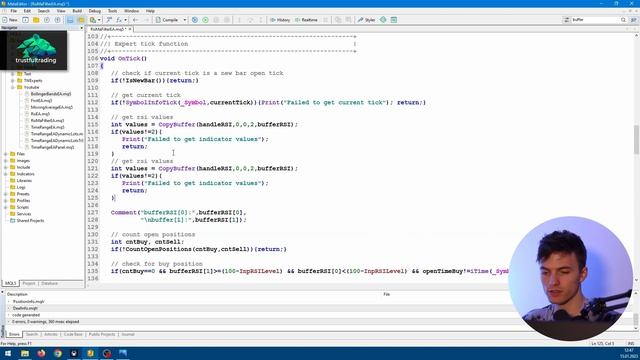Select MovingAverageEA.mq5 in Navigator

(51, 107)
